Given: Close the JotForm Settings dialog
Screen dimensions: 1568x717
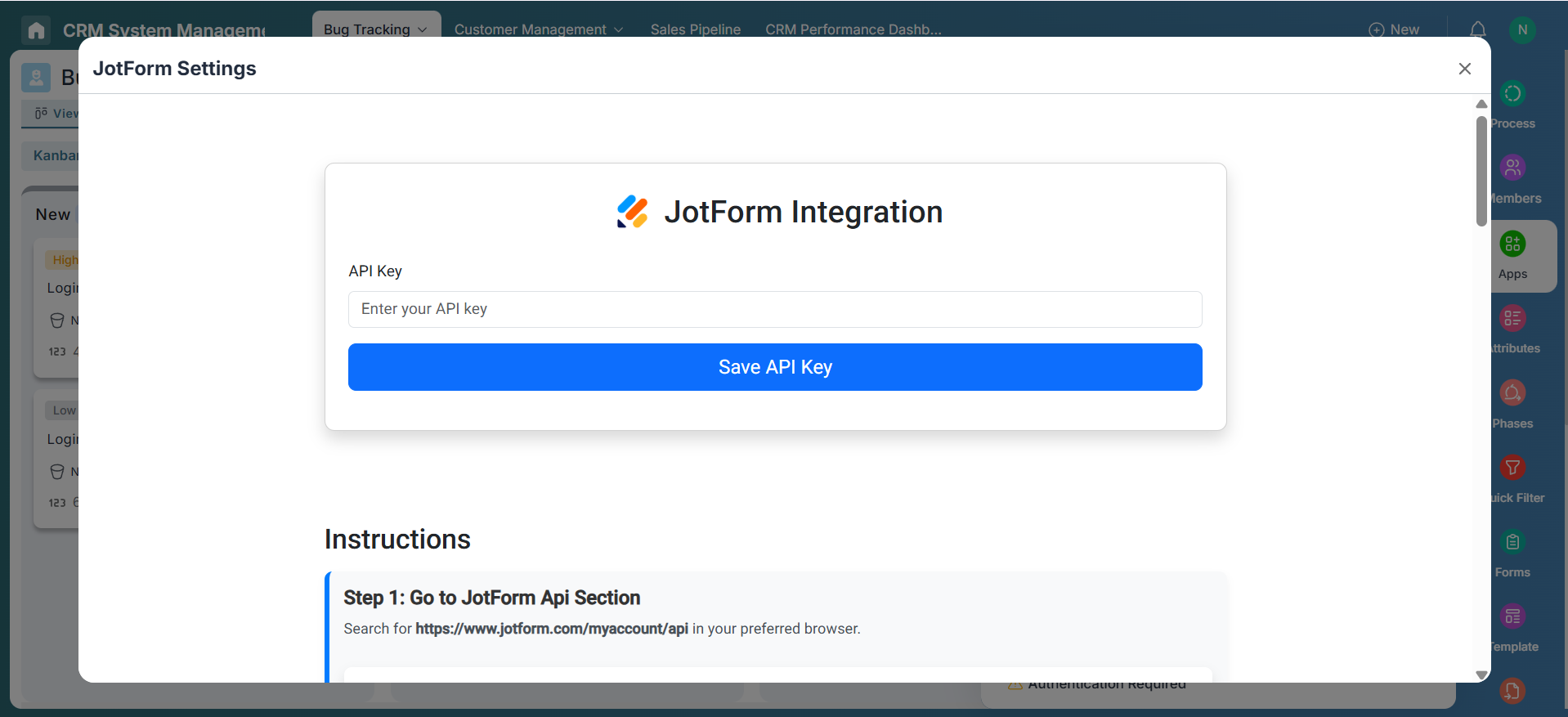Looking at the screenshot, I should click(1464, 69).
